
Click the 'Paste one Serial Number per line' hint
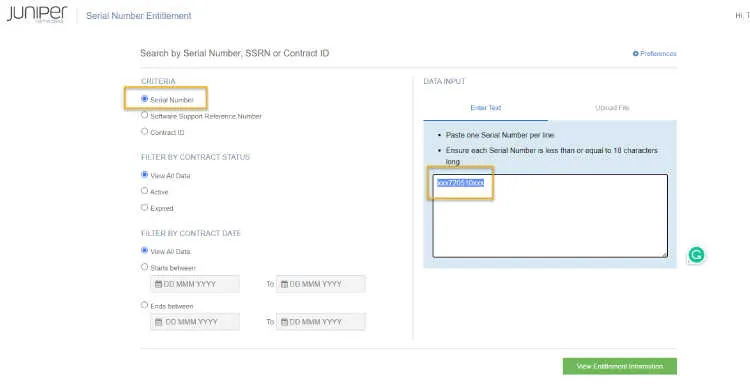500,135
